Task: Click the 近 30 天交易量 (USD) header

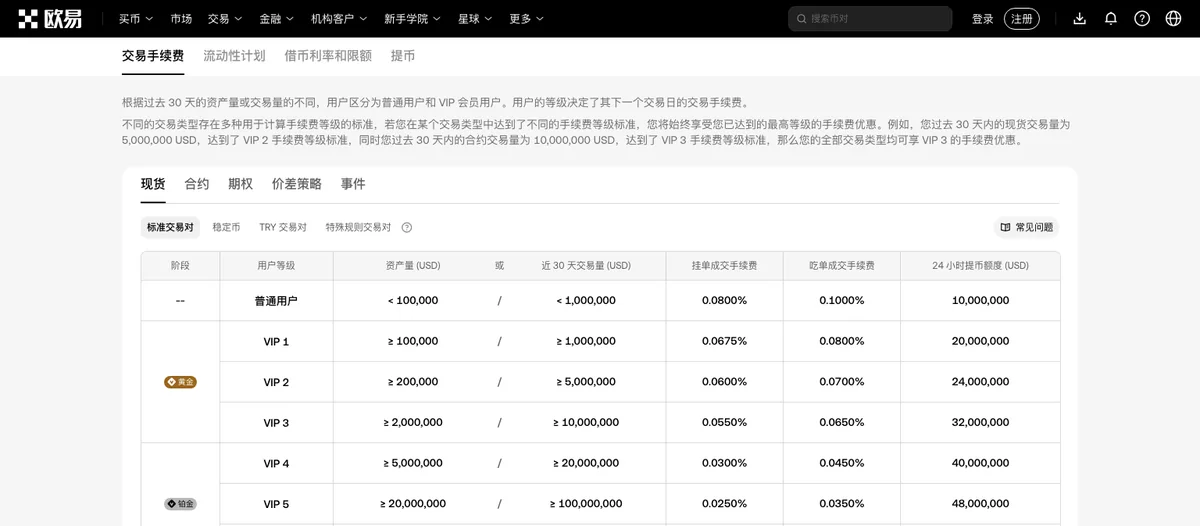Action: coord(586,266)
